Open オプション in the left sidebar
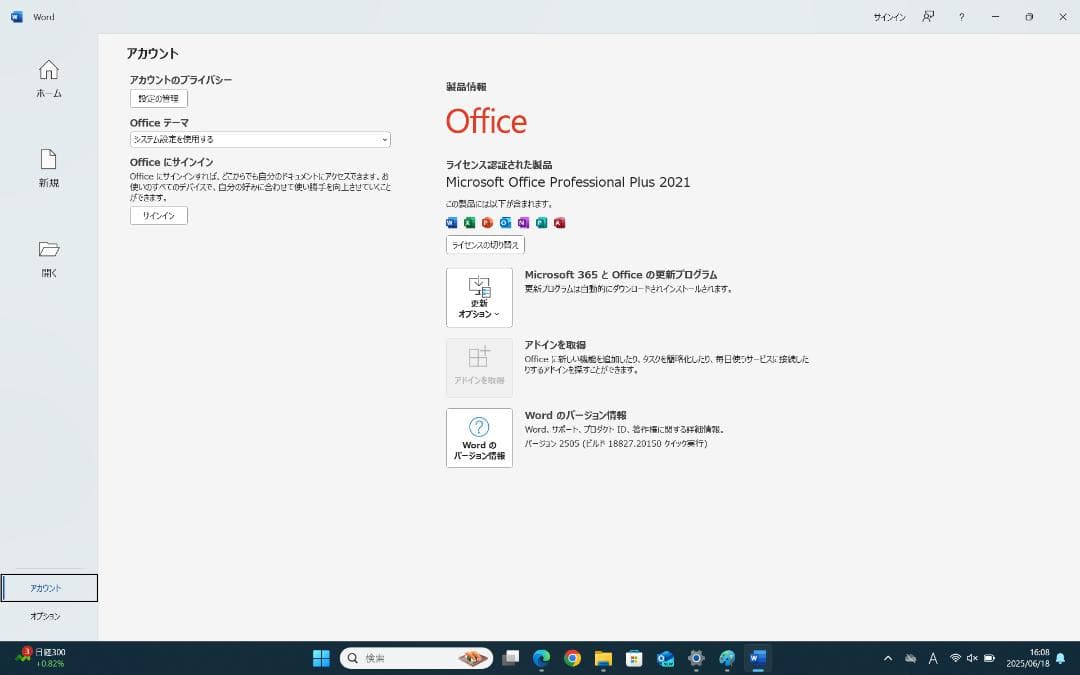 [46, 616]
